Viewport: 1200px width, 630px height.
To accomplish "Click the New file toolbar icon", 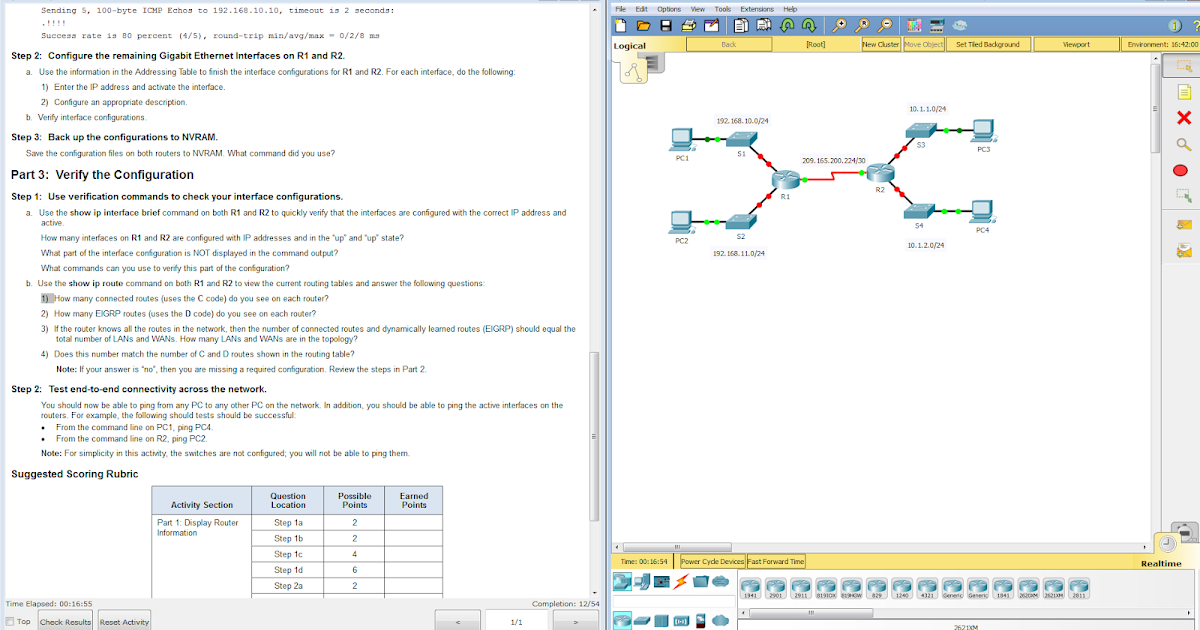I will coord(620,25).
